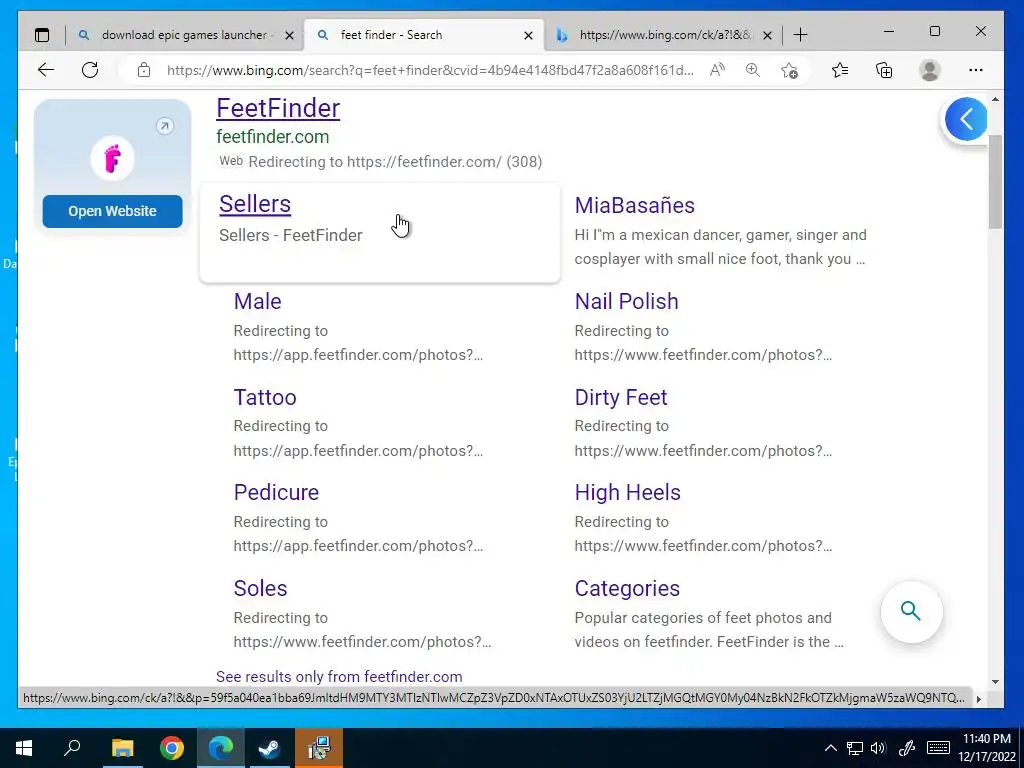The height and width of the screenshot is (768, 1024).
Task: Open the Soles sublink
Action: [x=261, y=588]
